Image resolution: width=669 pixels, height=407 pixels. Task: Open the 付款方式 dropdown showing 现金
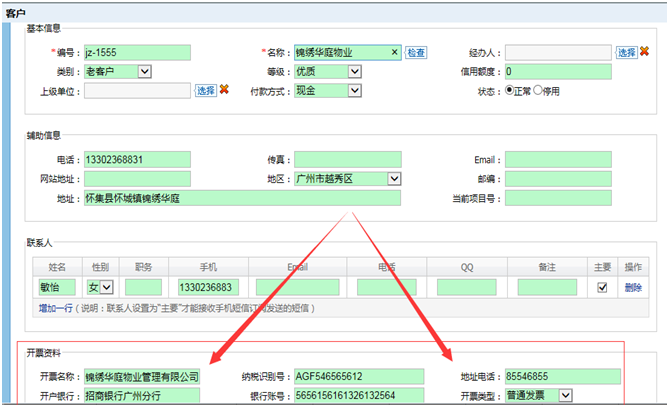click(x=354, y=90)
